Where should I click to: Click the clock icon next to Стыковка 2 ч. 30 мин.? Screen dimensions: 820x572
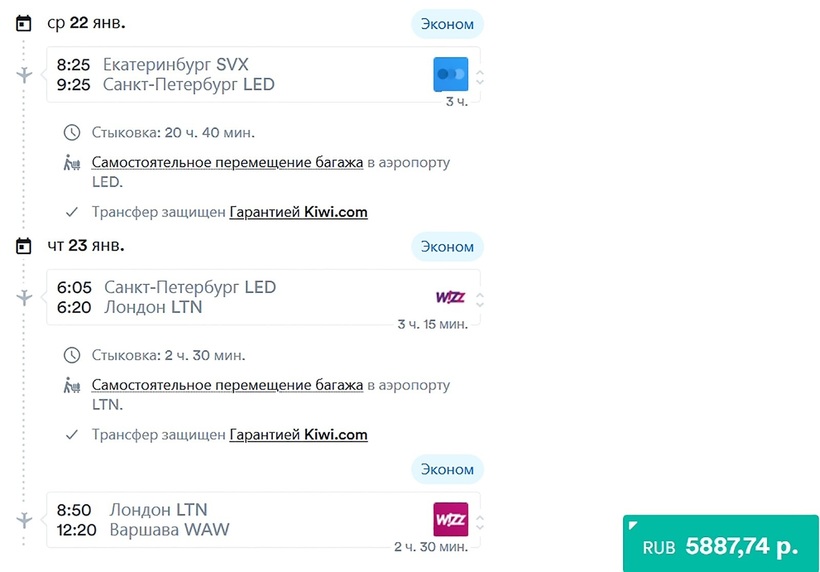coord(72,355)
